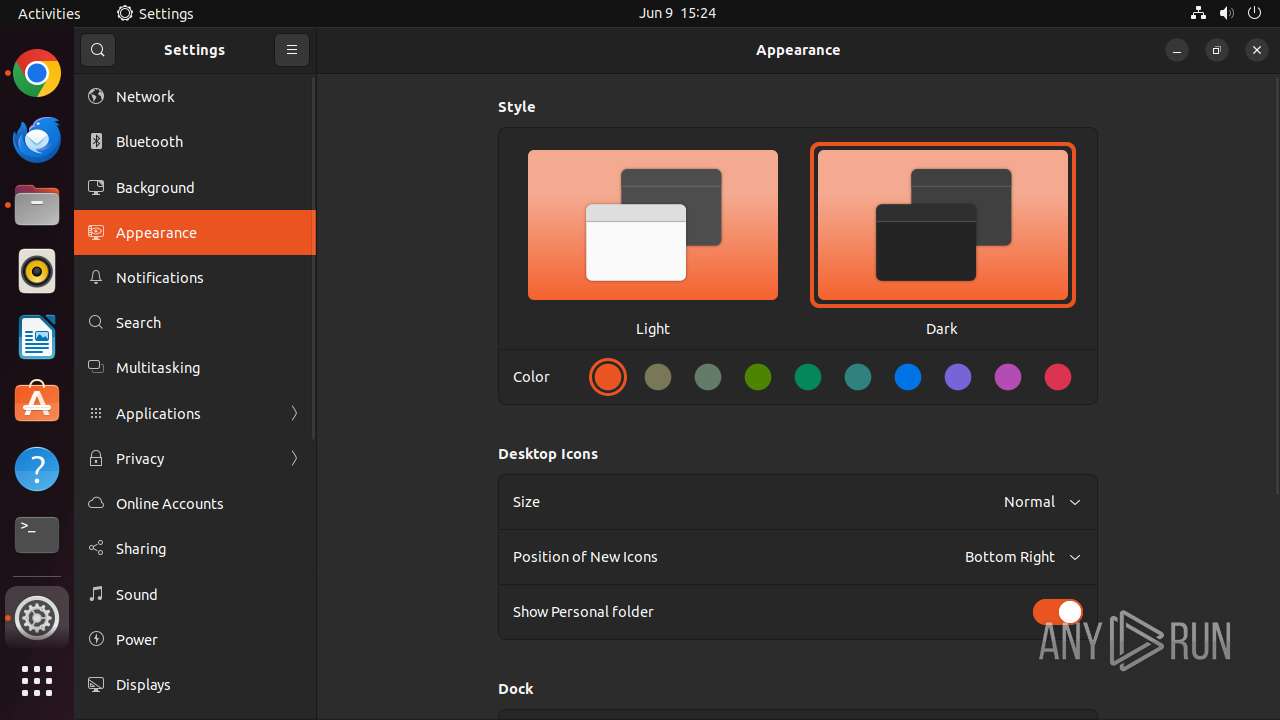Viewport: 1280px width, 720px height.
Task: Click the sidebar scrollbar
Action: tap(314, 258)
